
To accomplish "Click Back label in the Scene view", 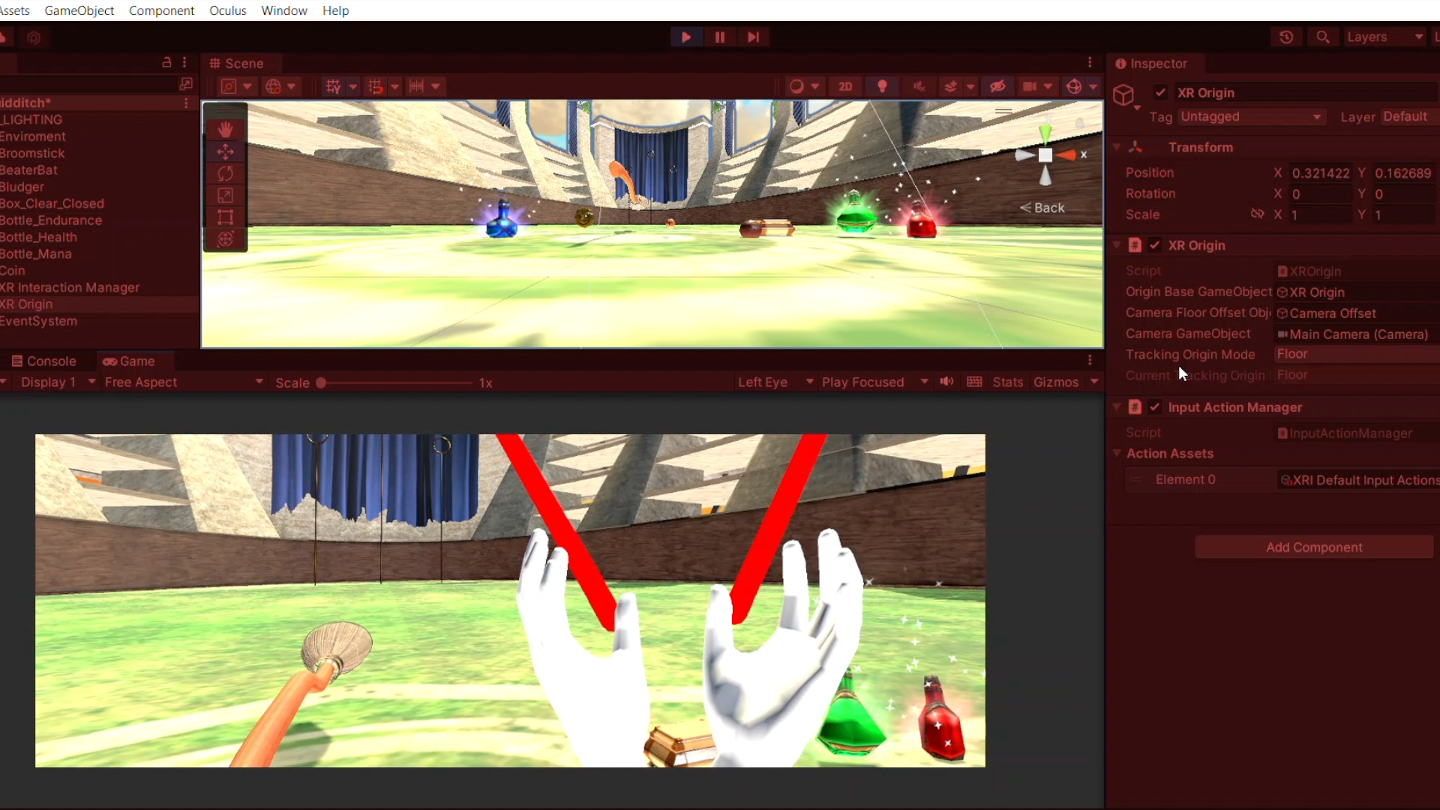I will 1044,207.
